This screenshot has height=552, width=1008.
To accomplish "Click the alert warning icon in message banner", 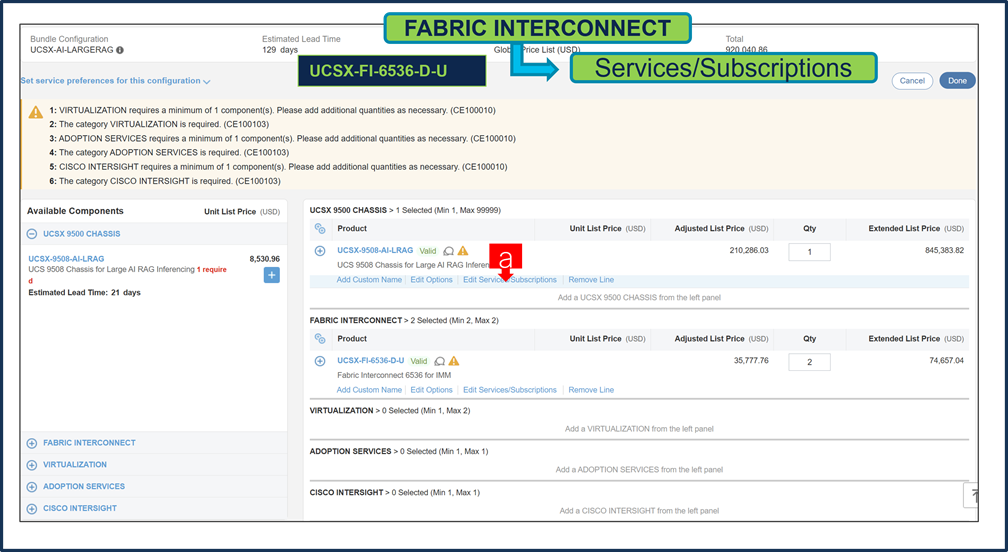I will point(36,112).
